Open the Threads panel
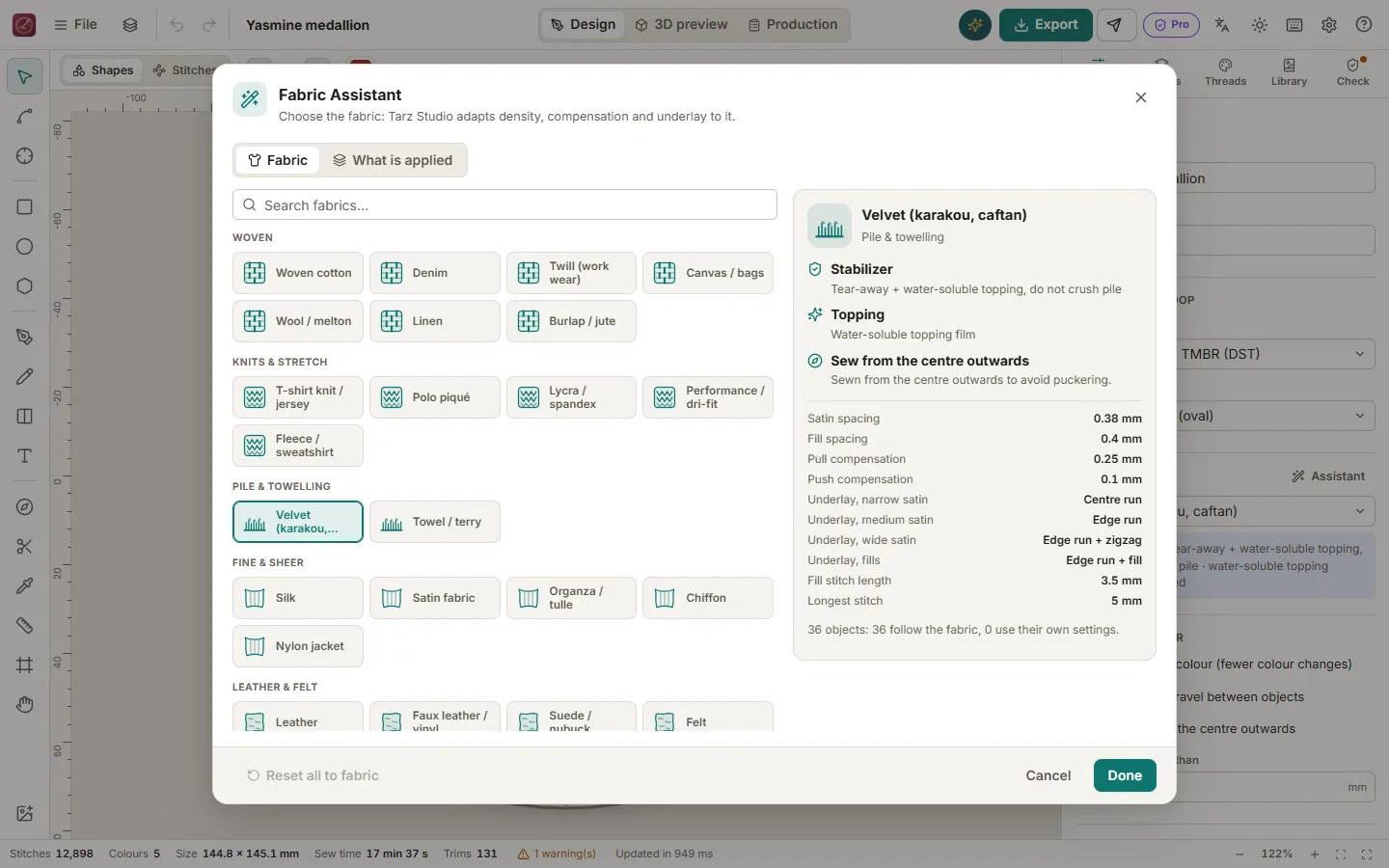 point(1225,72)
